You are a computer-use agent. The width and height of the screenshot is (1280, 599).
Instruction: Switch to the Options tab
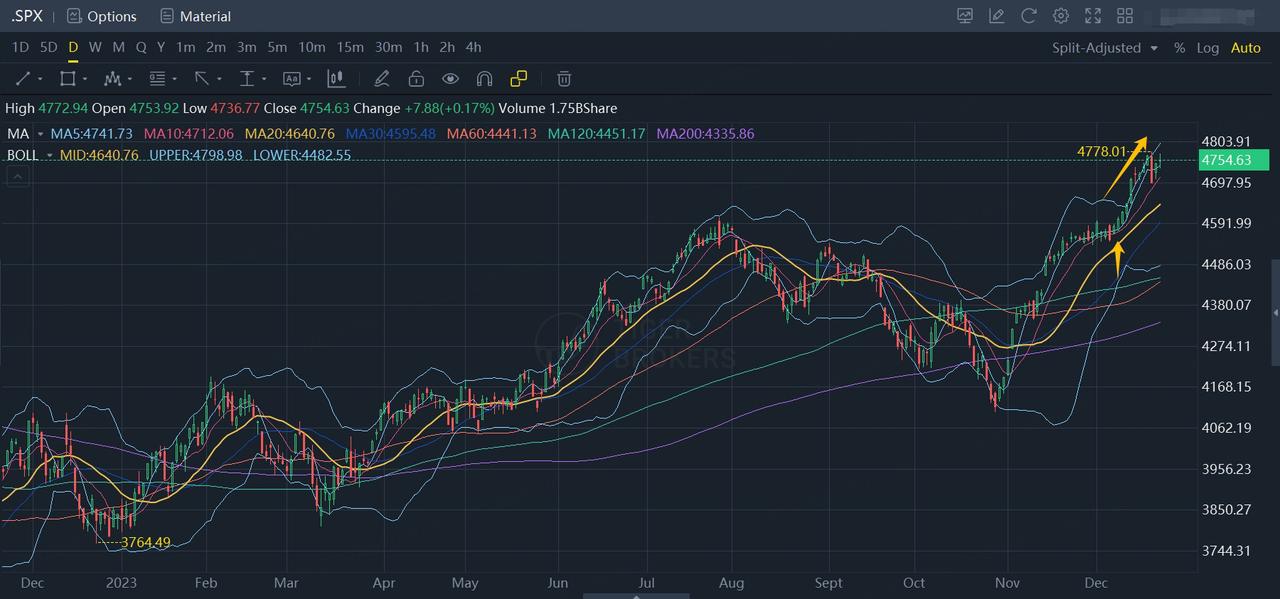click(101, 16)
